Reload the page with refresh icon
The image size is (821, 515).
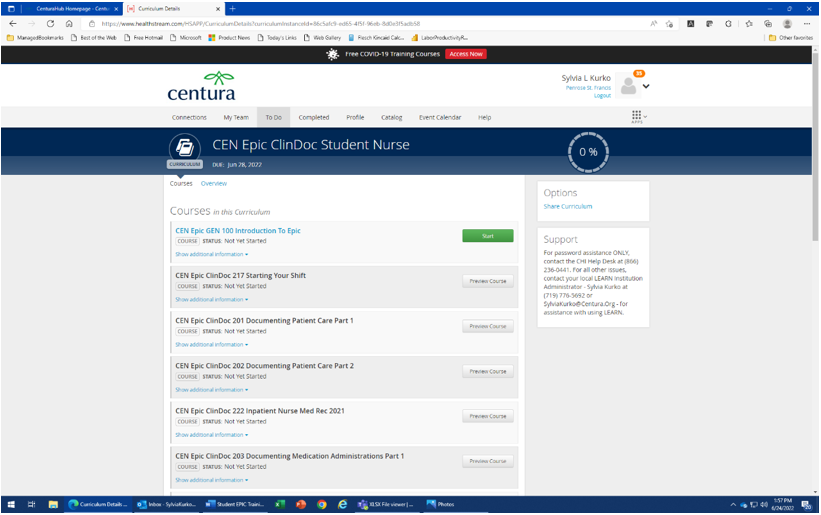click(x=50, y=24)
